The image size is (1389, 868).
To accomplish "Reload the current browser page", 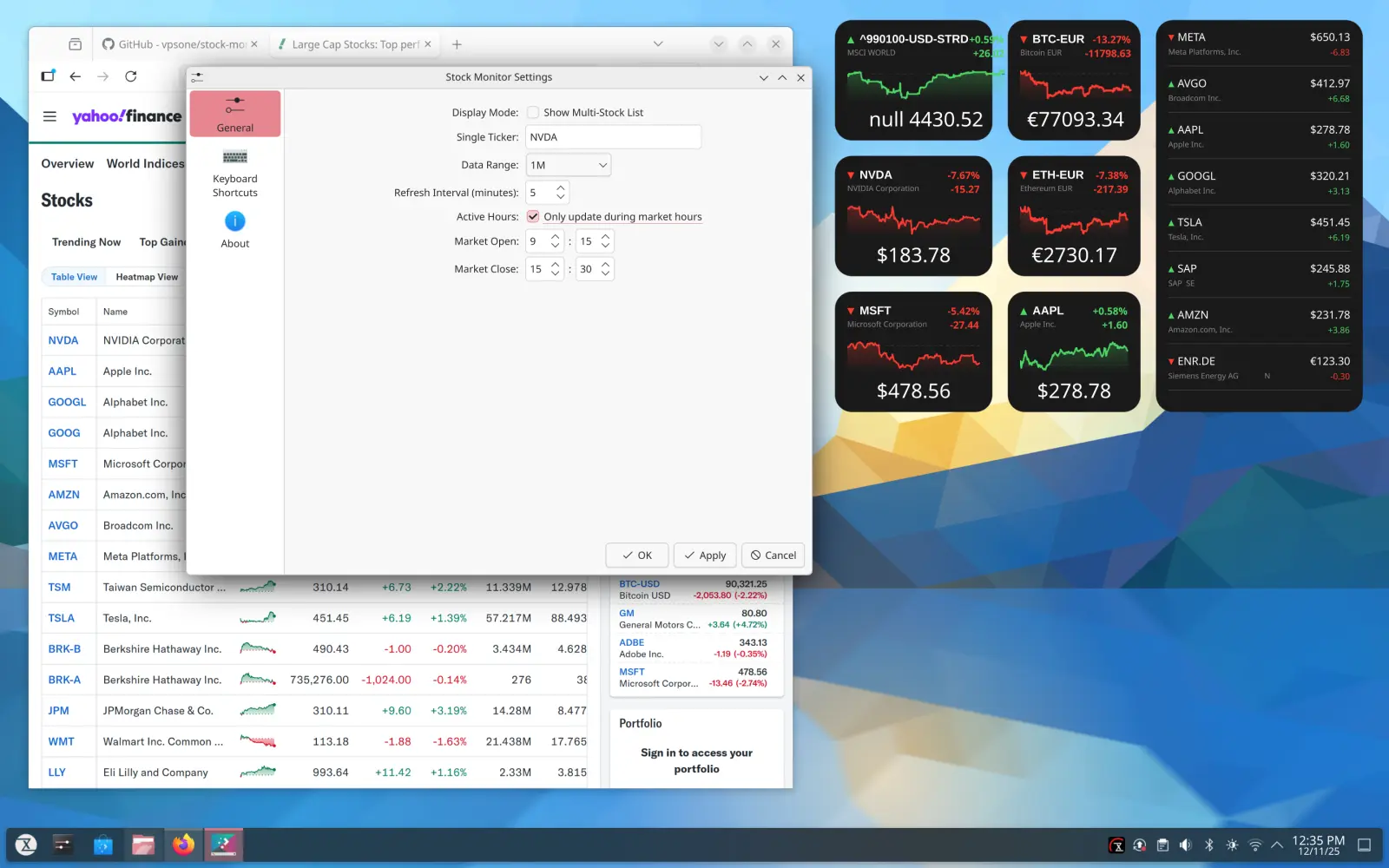I will coord(130,76).
